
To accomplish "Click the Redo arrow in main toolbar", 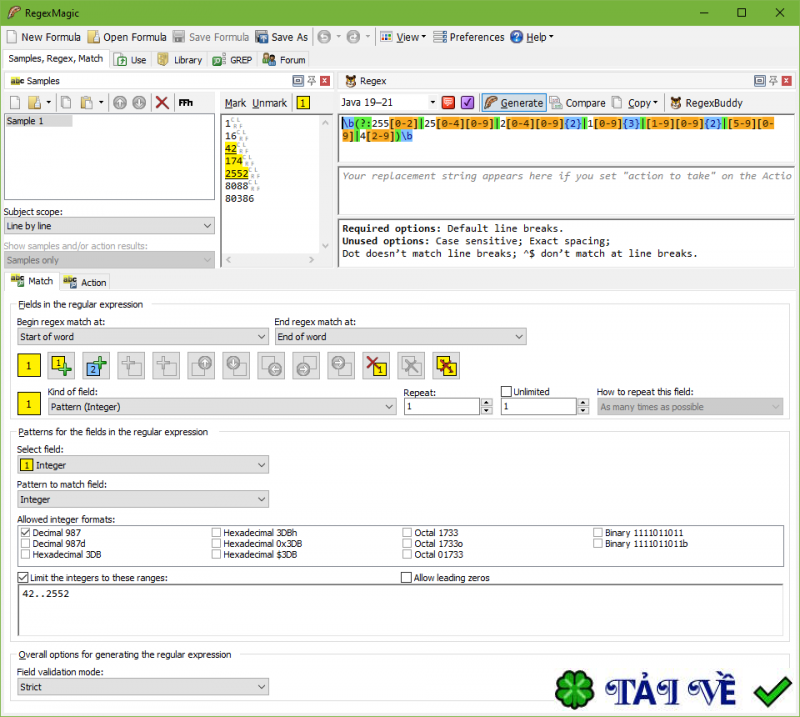I will tap(353, 37).
